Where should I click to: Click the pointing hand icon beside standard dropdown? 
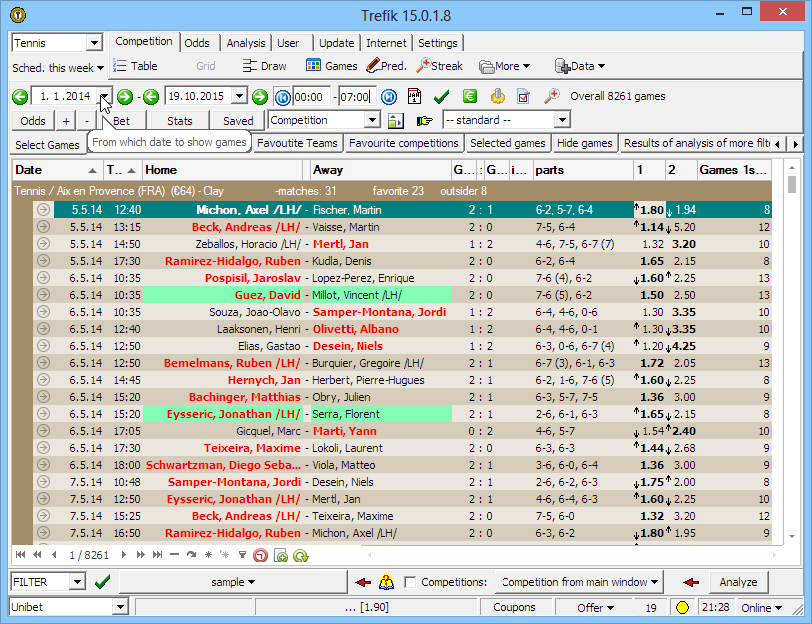coord(425,121)
